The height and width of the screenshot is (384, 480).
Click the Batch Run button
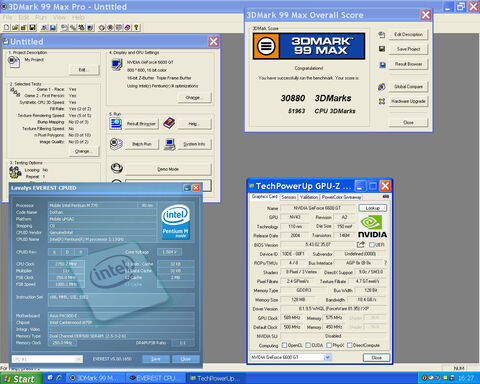[x=142, y=144]
